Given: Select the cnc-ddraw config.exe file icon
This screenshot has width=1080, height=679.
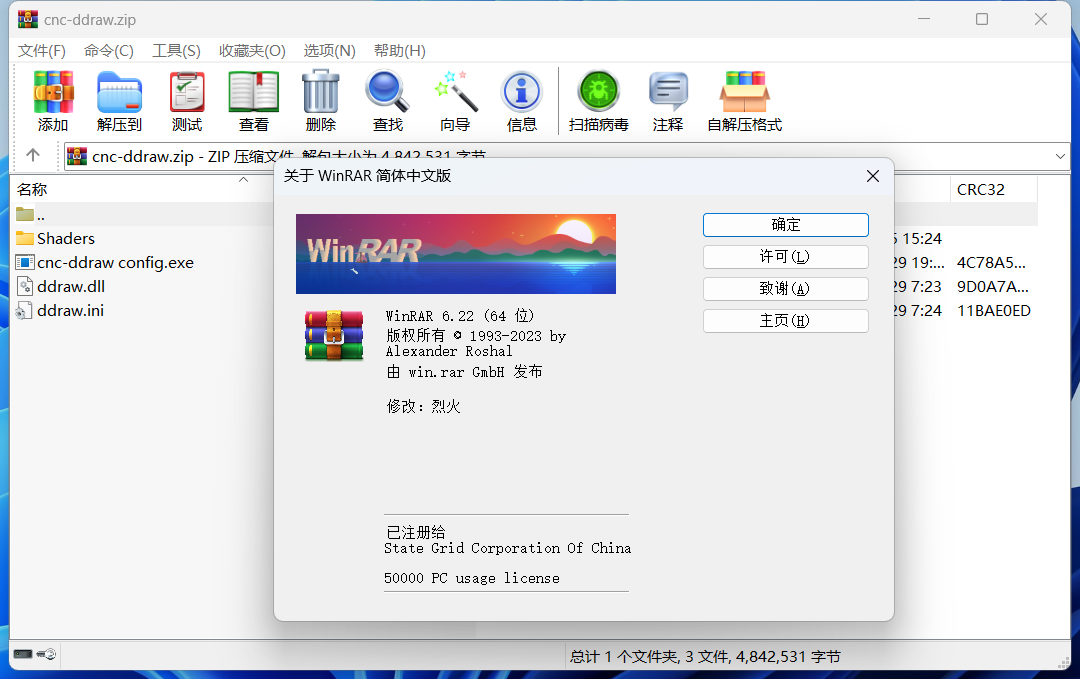Looking at the screenshot, I should tap(25, 262).
